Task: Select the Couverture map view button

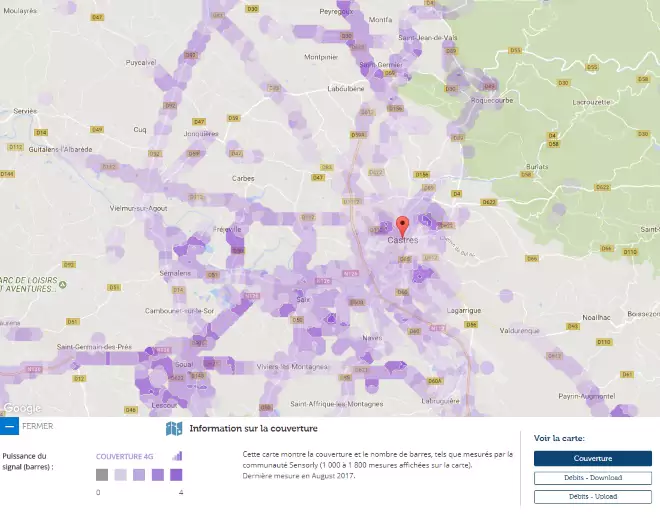Action: click(x=592, y=458)
